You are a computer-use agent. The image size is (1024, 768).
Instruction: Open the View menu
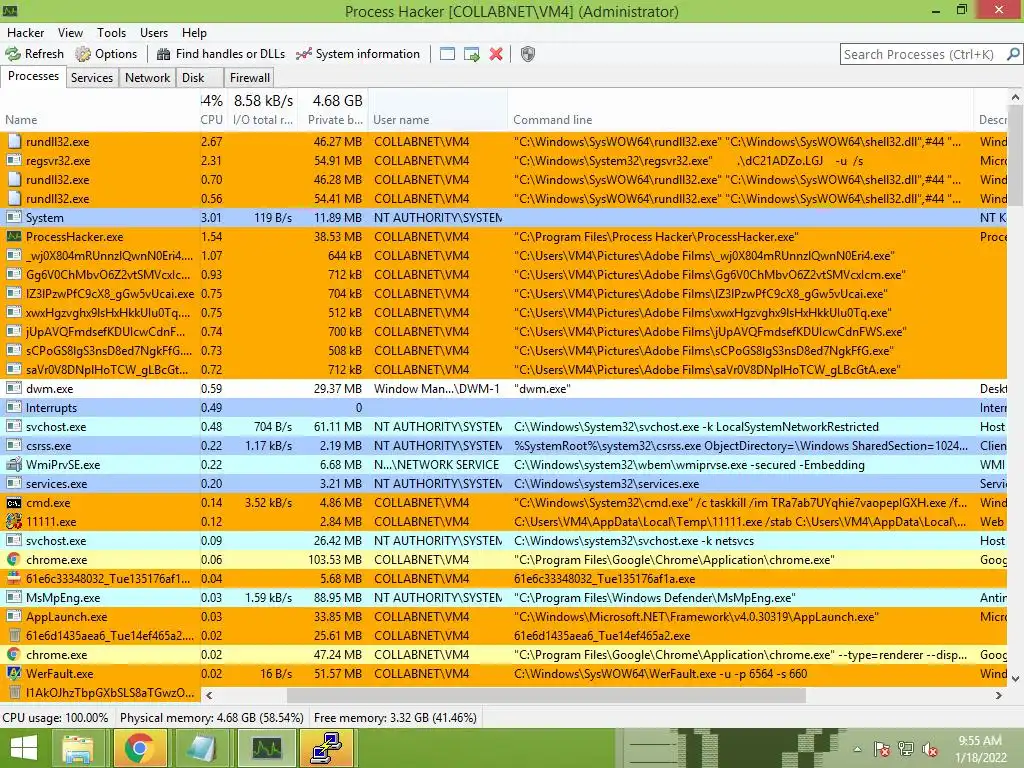(70, 33)
